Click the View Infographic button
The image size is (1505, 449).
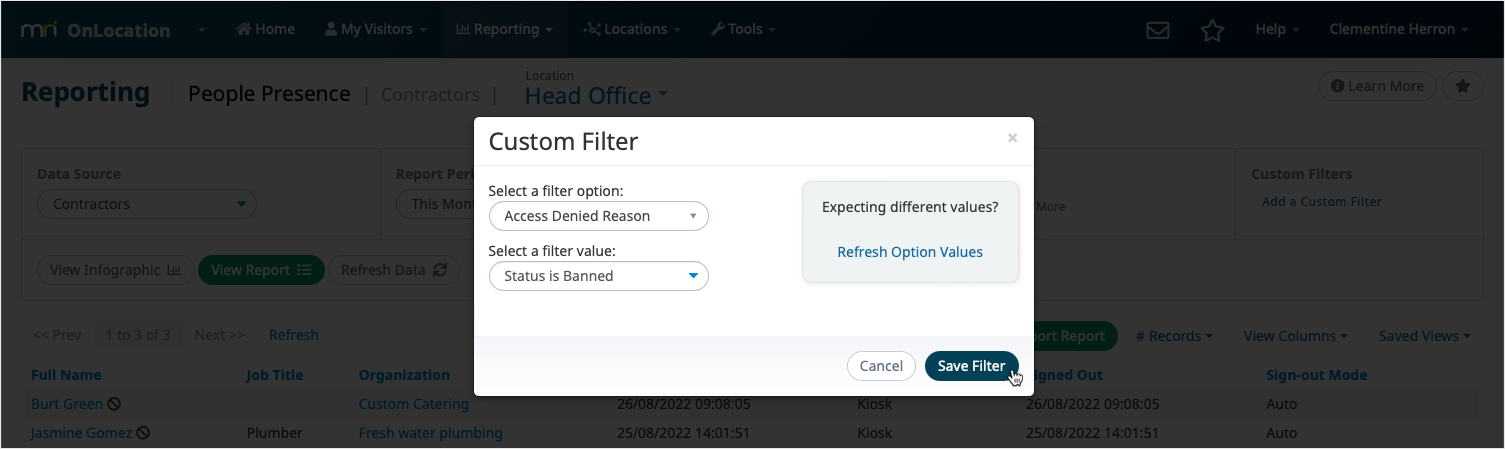115,270
